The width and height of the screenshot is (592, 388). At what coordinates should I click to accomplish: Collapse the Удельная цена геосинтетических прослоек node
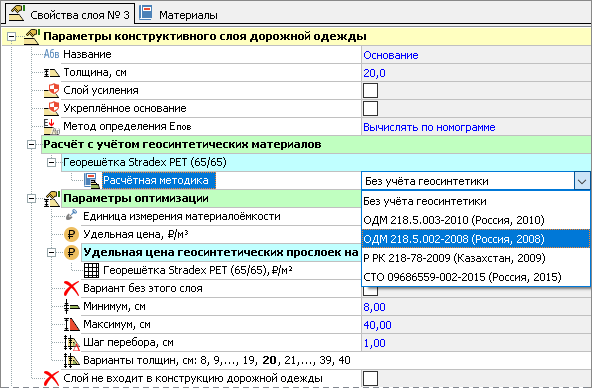coord(51,253)
